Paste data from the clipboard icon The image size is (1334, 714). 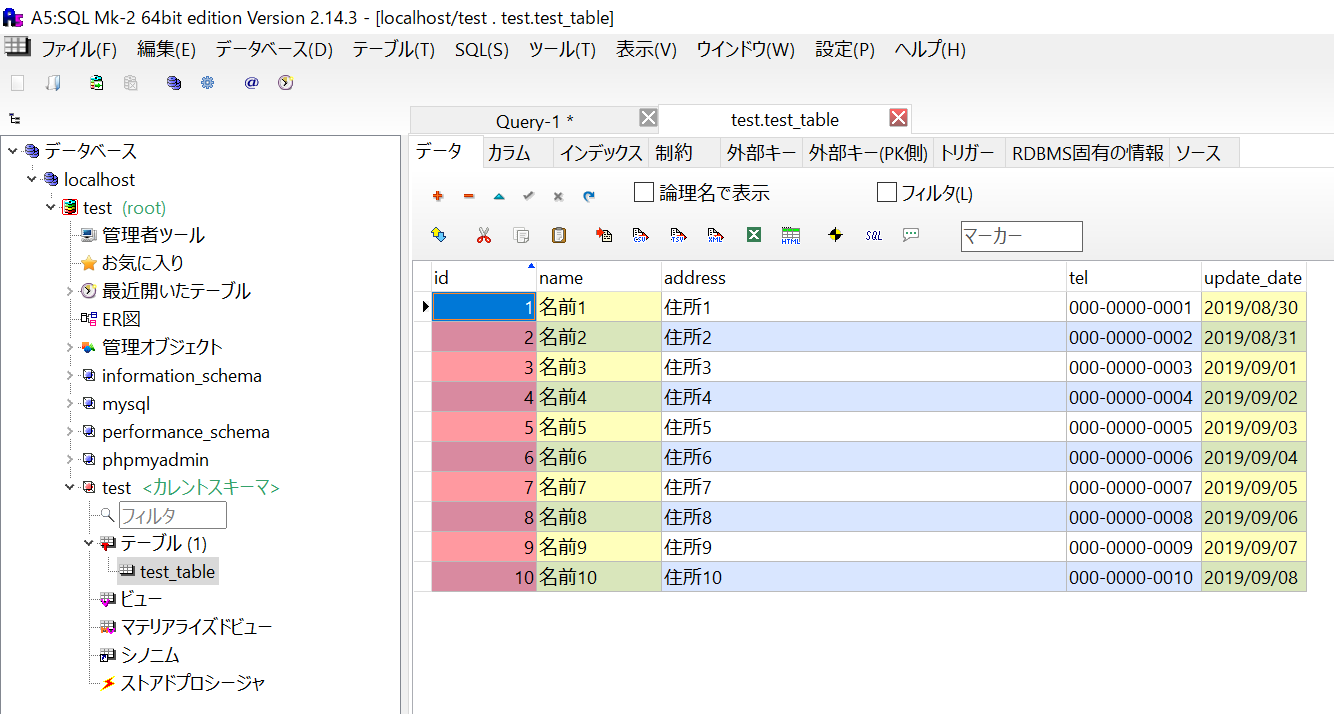558,235
